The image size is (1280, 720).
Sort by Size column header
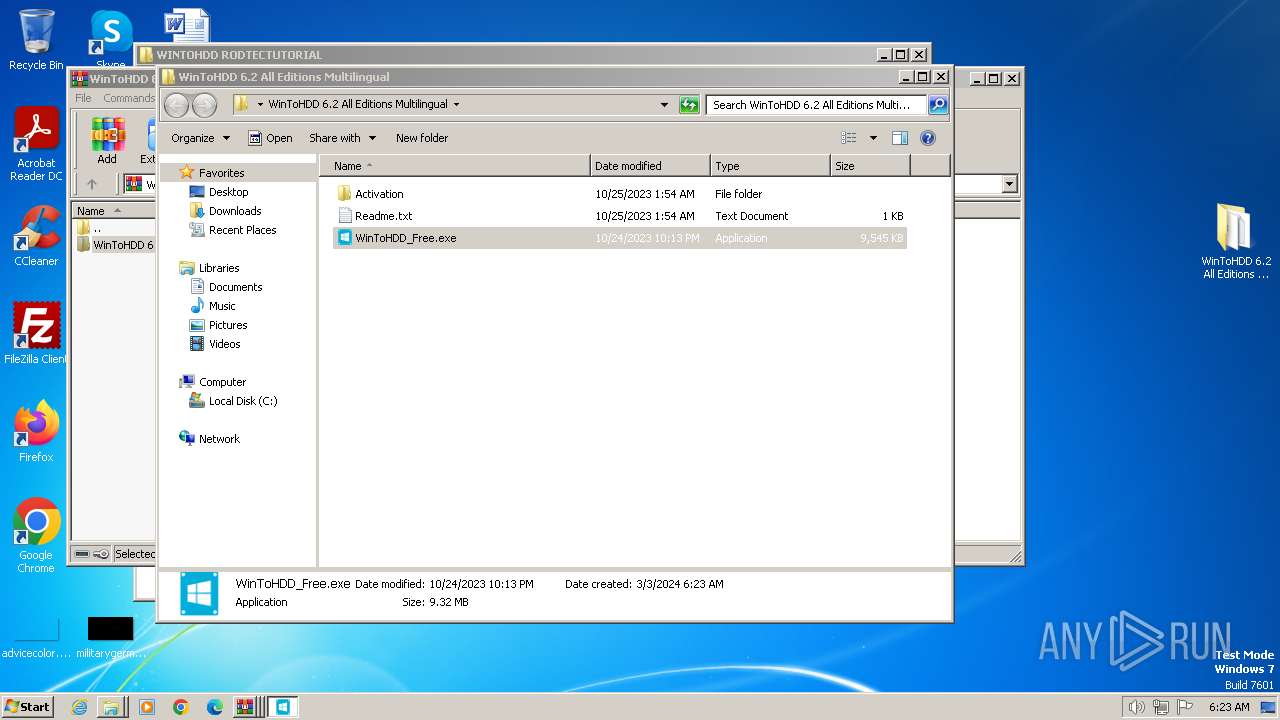(x=870, y=166)
